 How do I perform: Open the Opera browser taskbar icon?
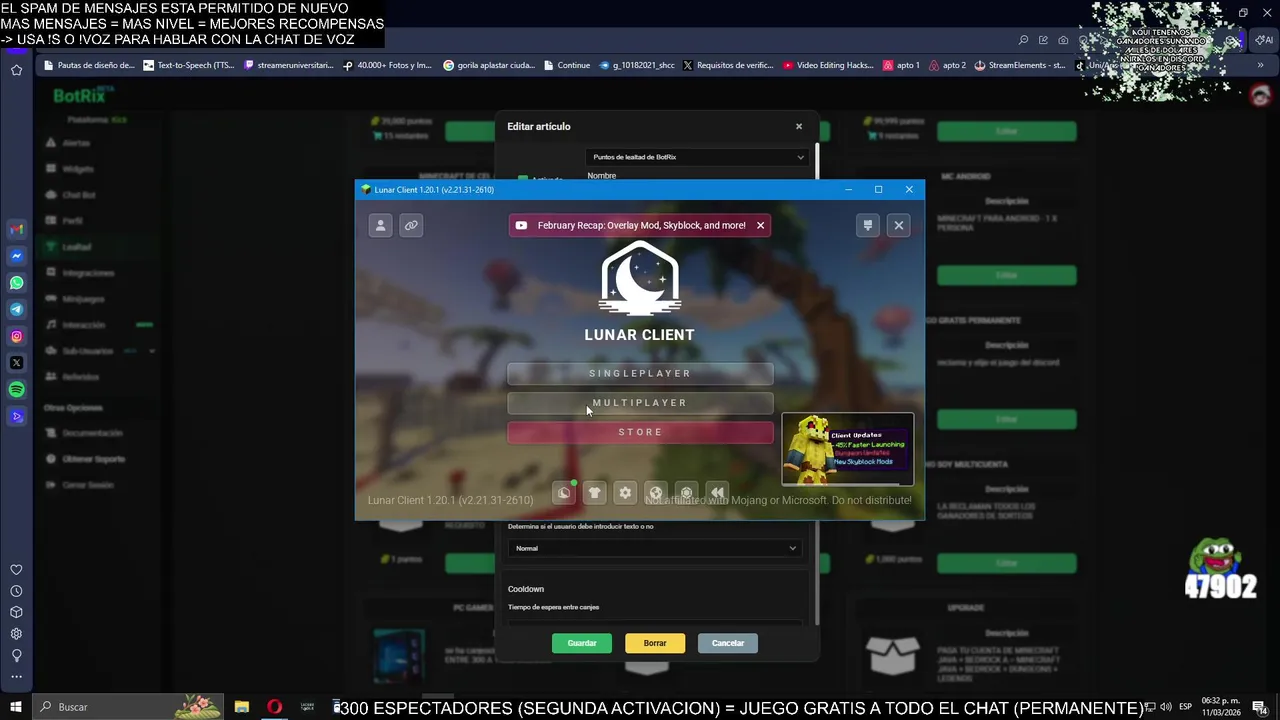coord(274,707)
